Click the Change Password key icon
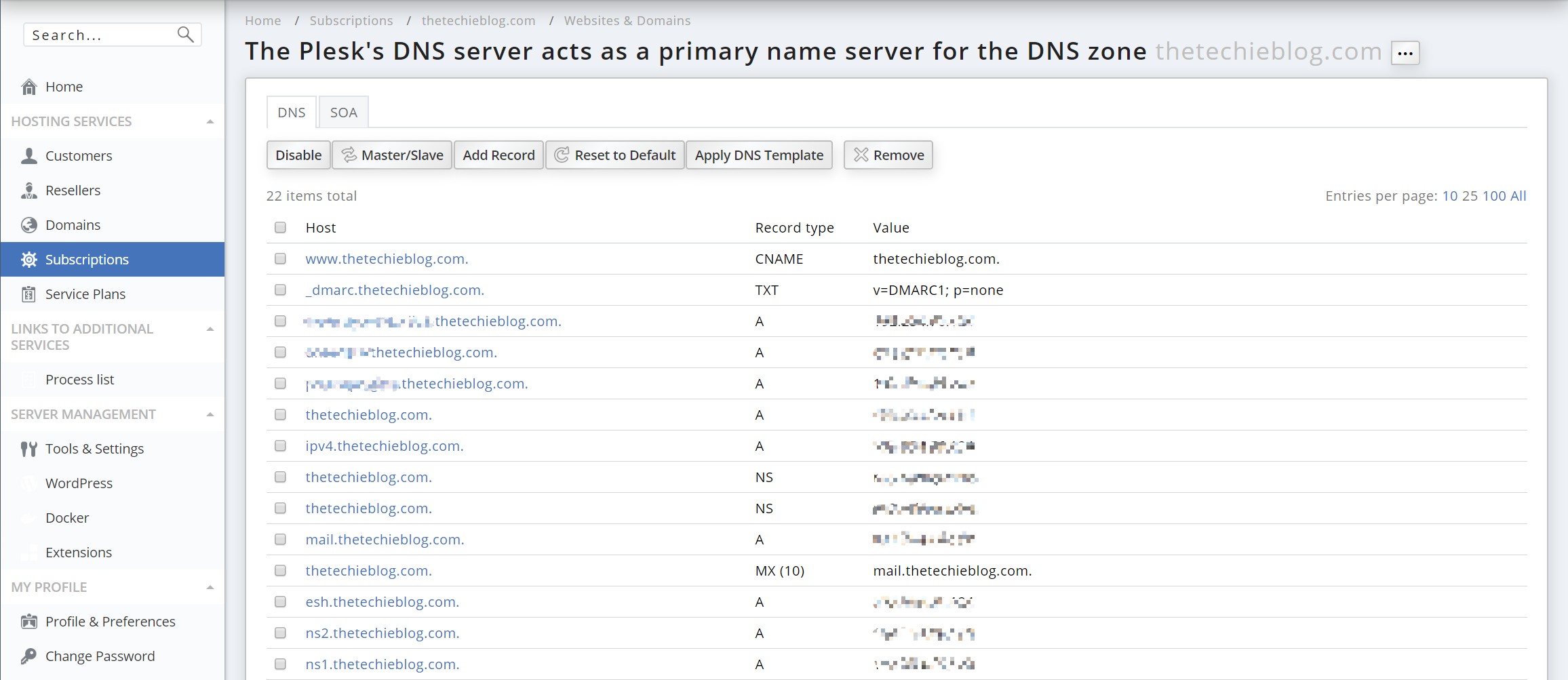The height and width of the screenshot is (680, 1568). pos(29,656)
